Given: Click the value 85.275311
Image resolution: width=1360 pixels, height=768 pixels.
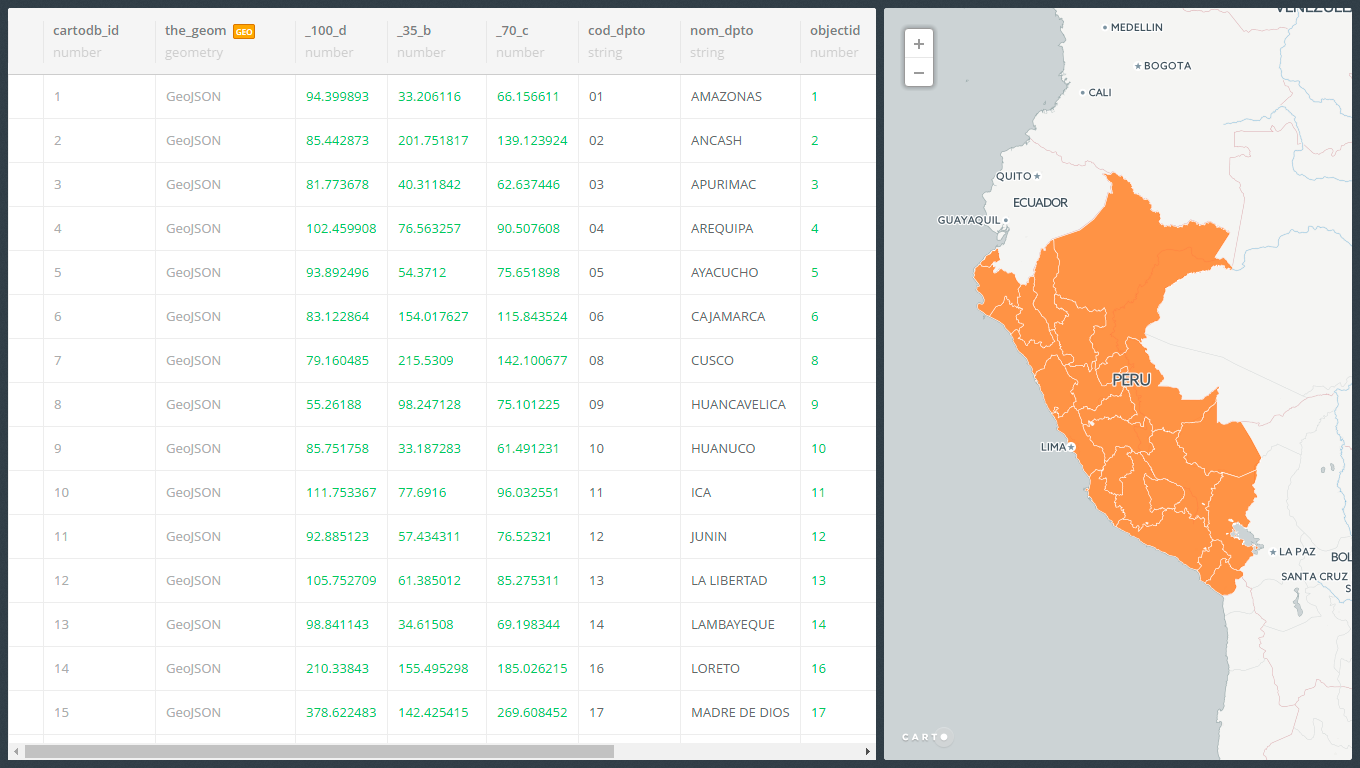Looking at the screenshot, I should tap(528, 581).
